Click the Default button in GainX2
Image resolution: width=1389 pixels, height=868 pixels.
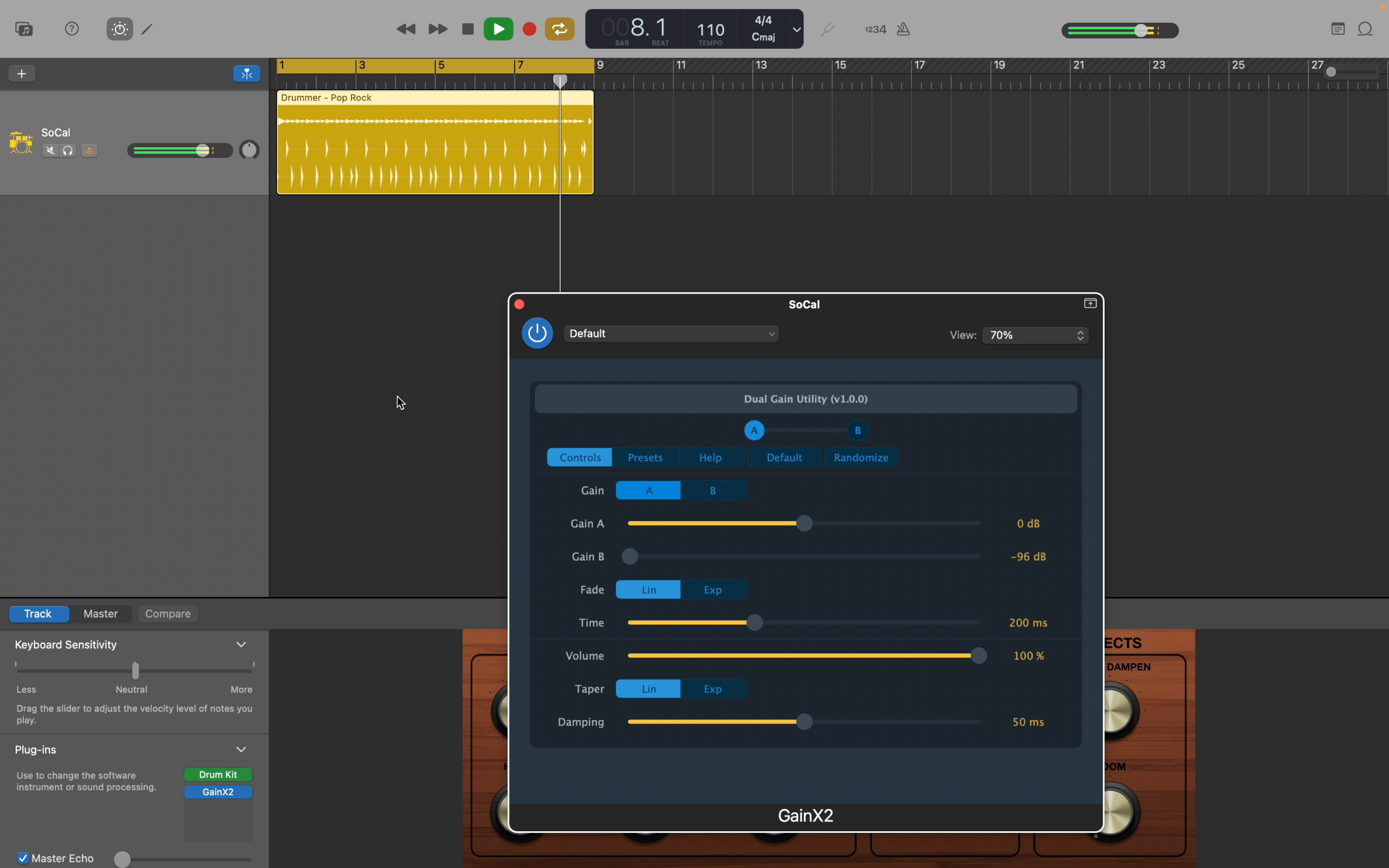coord(784,457)
